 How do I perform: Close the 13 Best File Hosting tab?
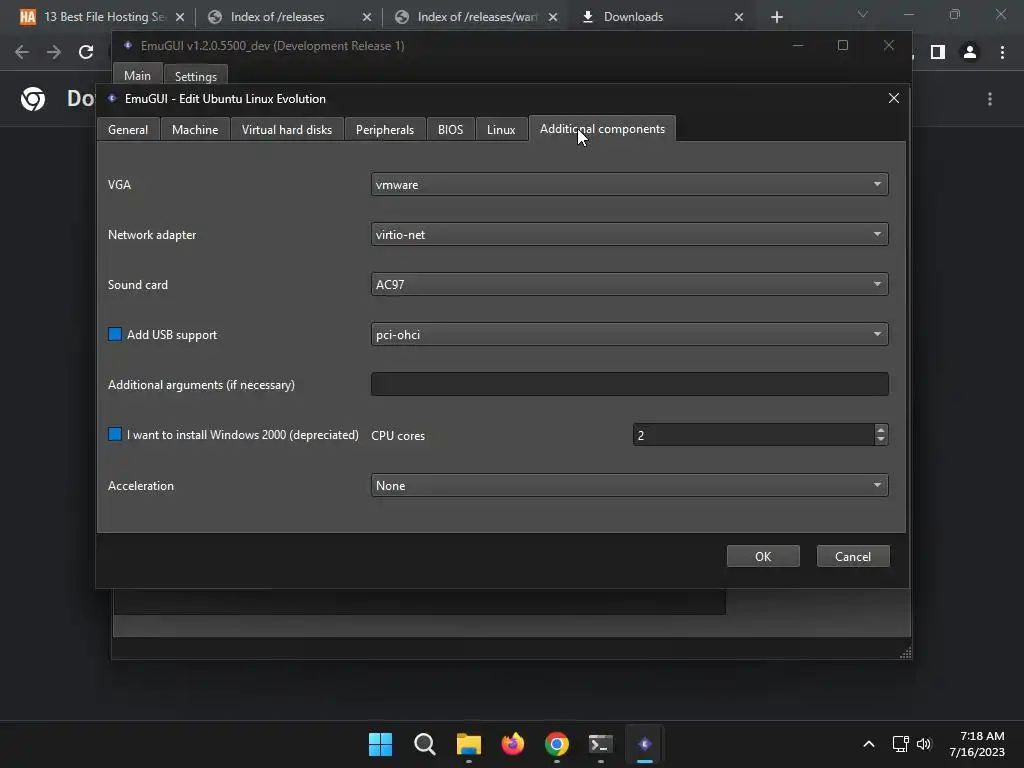[x=180, y=17]
